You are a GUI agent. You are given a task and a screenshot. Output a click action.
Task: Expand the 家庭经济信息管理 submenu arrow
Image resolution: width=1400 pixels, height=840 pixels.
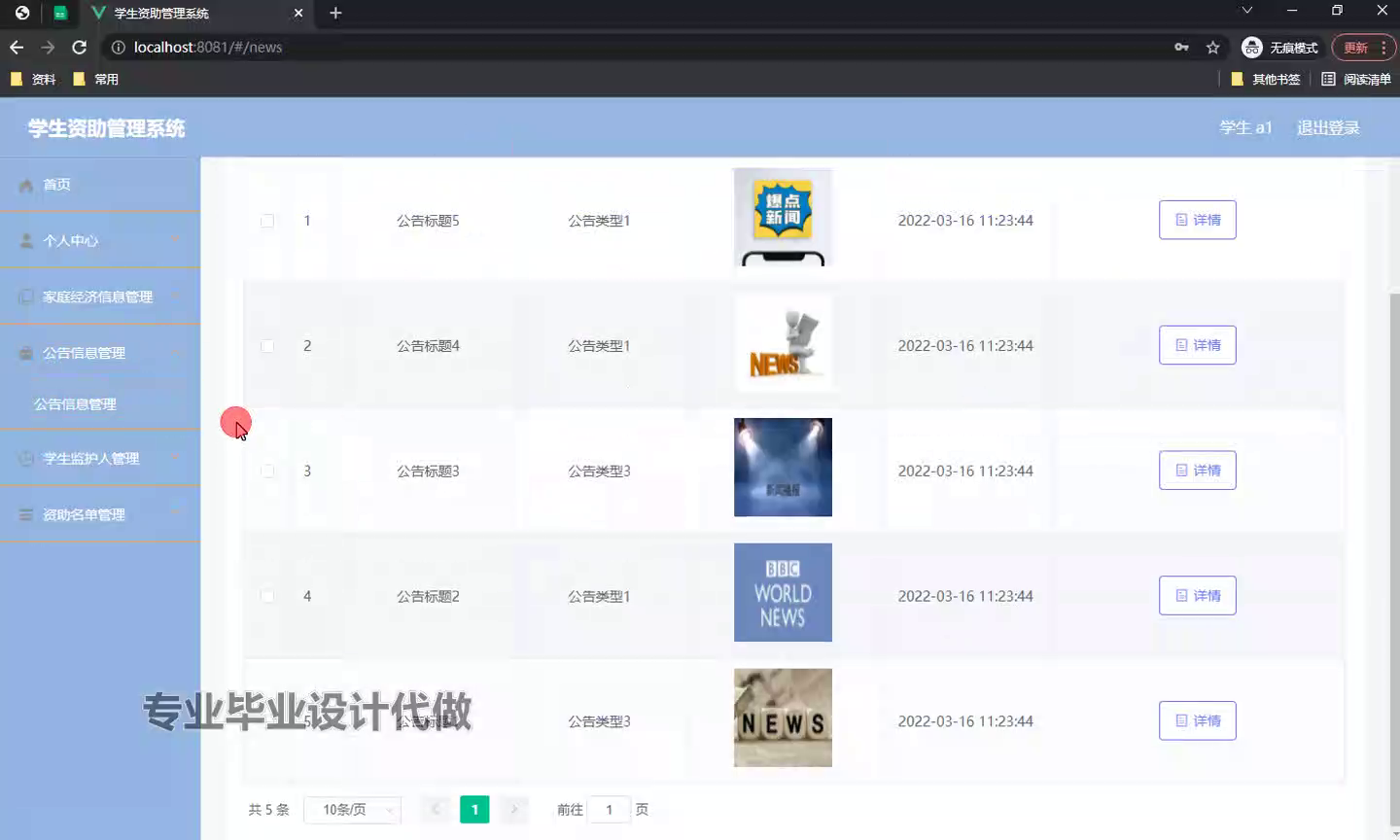point(175,297)
